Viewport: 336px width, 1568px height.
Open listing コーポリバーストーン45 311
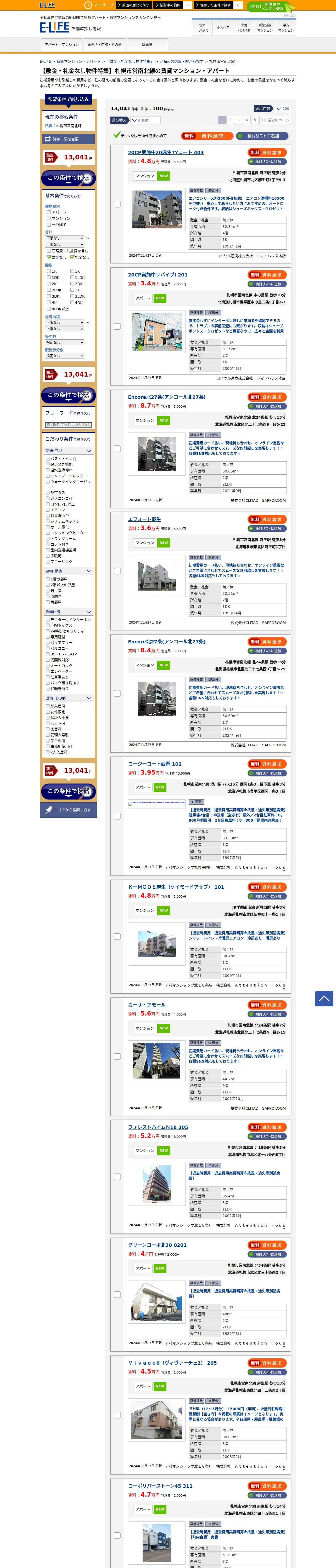(160, 1486)
